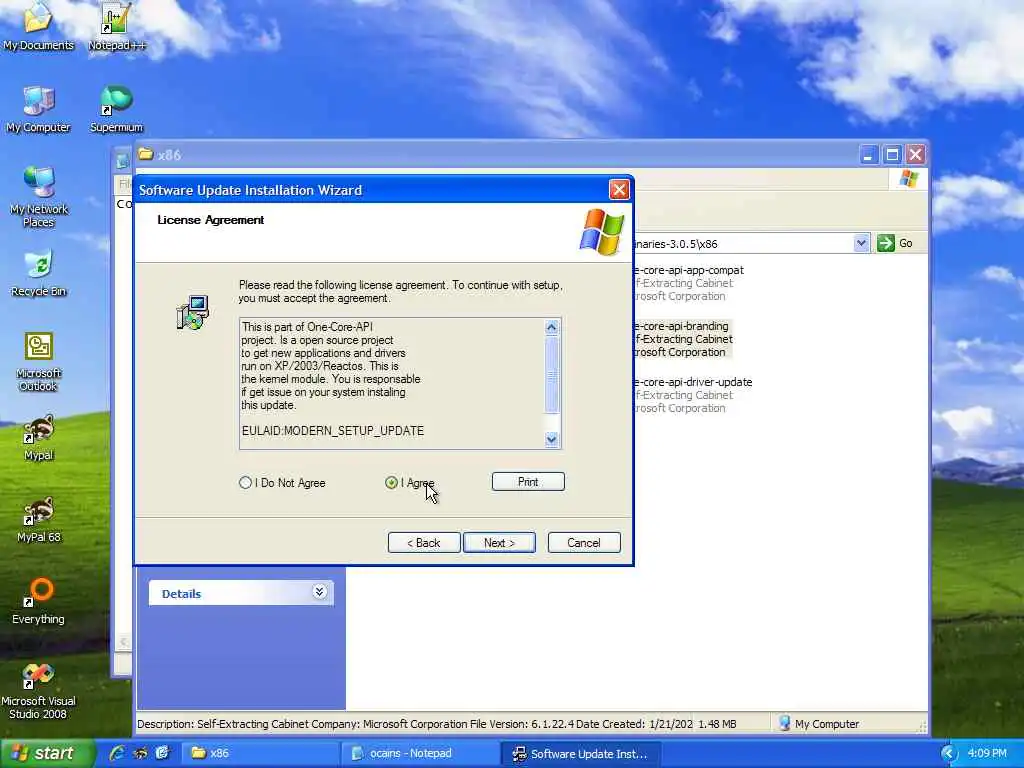
Task: Go Back in the installation wizard
Action: click(x=424, y=543)
